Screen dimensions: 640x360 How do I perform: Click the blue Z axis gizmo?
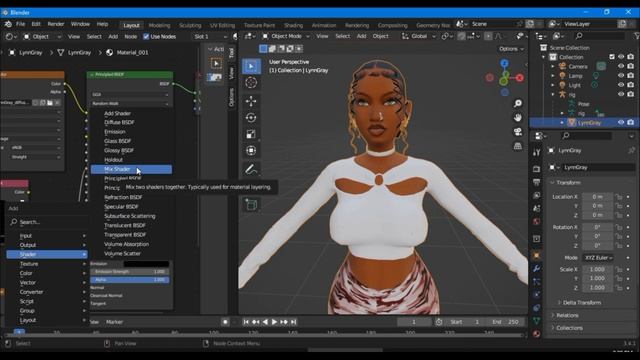tap(504, 63)
